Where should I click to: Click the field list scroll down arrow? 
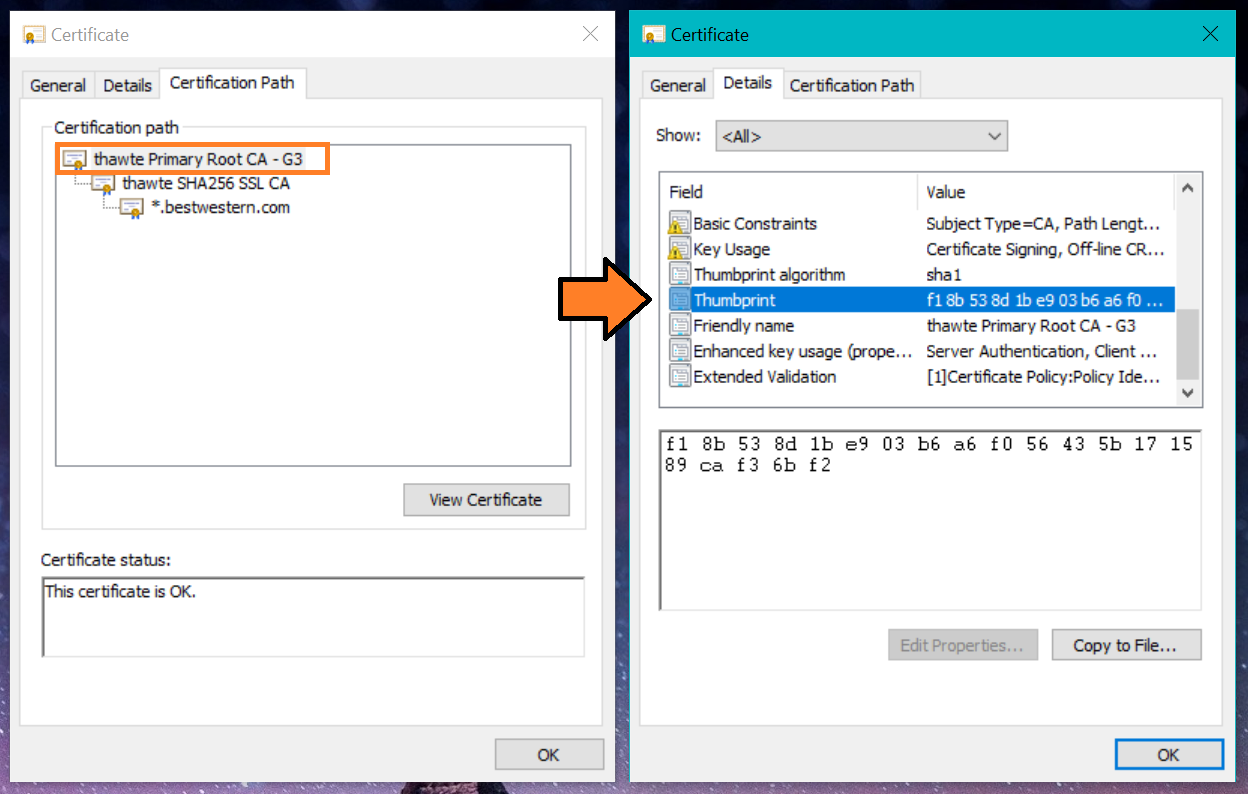click(x=1188, y=393)
